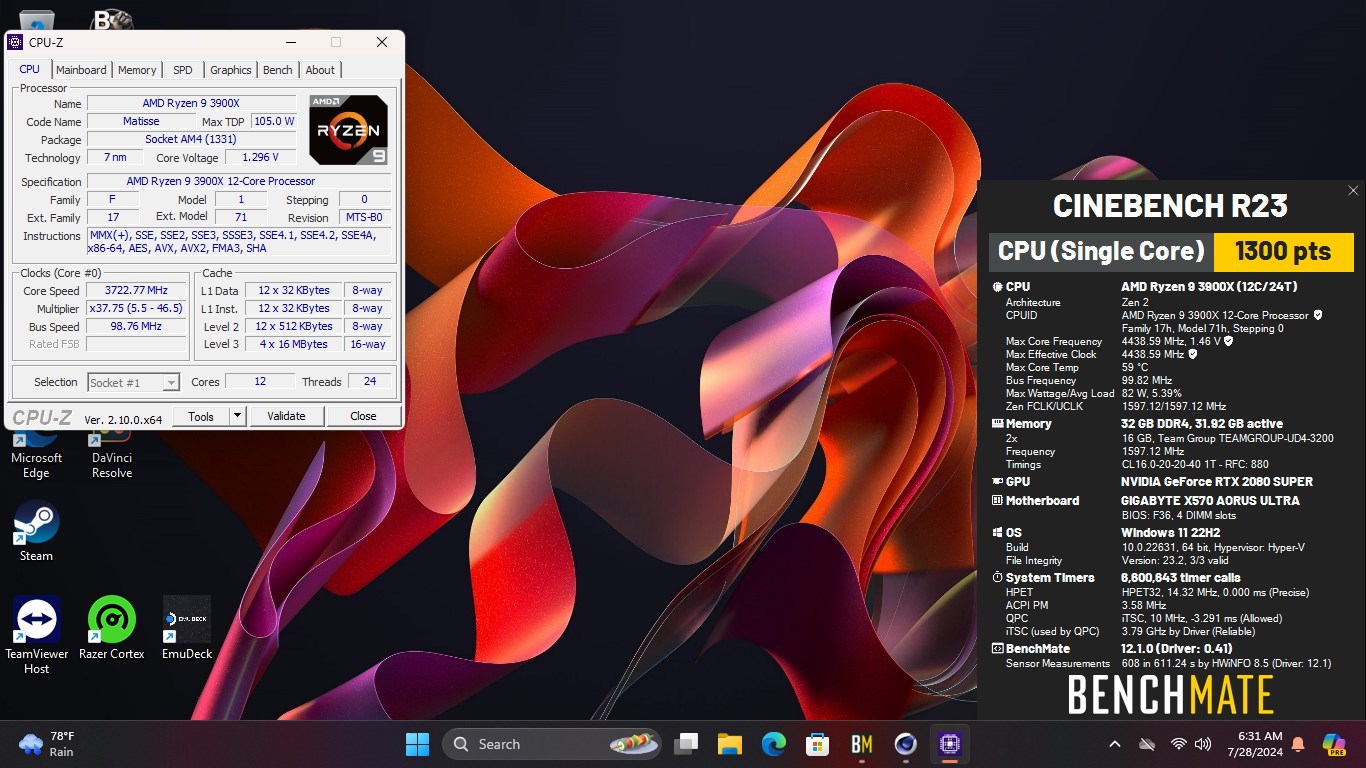Switch to the Memory tab
Screen dimensions: 1366x768
tap(137, 70)
